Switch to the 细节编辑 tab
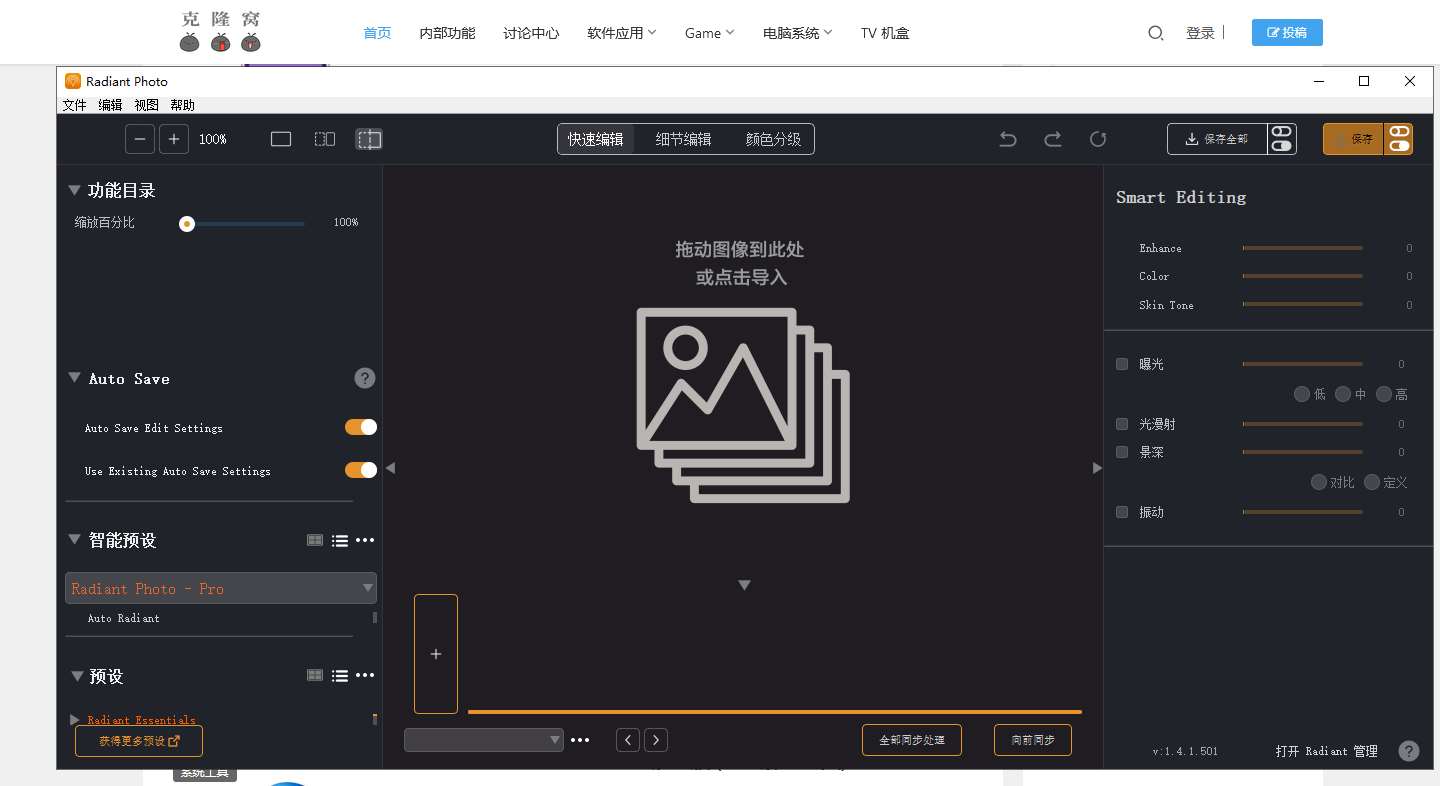1440x786 pixels. (684, 139)
